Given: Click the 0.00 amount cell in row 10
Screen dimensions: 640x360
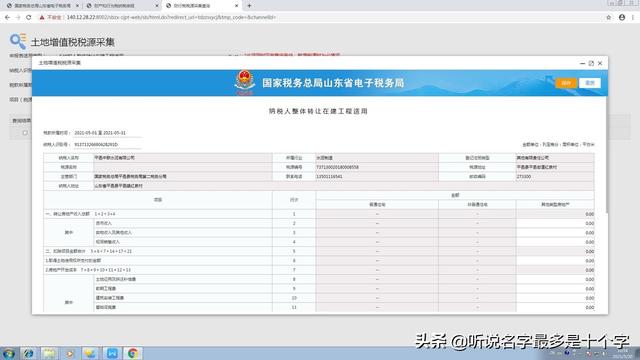Looking at the screenshot, I should pos(555,298).
